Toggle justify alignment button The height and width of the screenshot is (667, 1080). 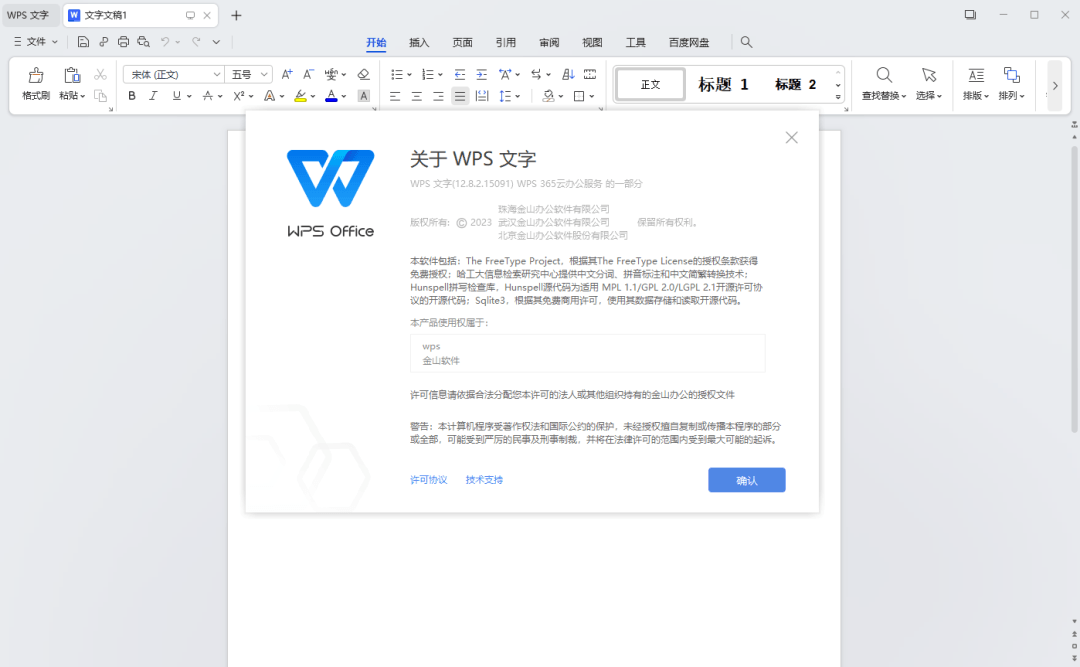(x=460, y=96)
